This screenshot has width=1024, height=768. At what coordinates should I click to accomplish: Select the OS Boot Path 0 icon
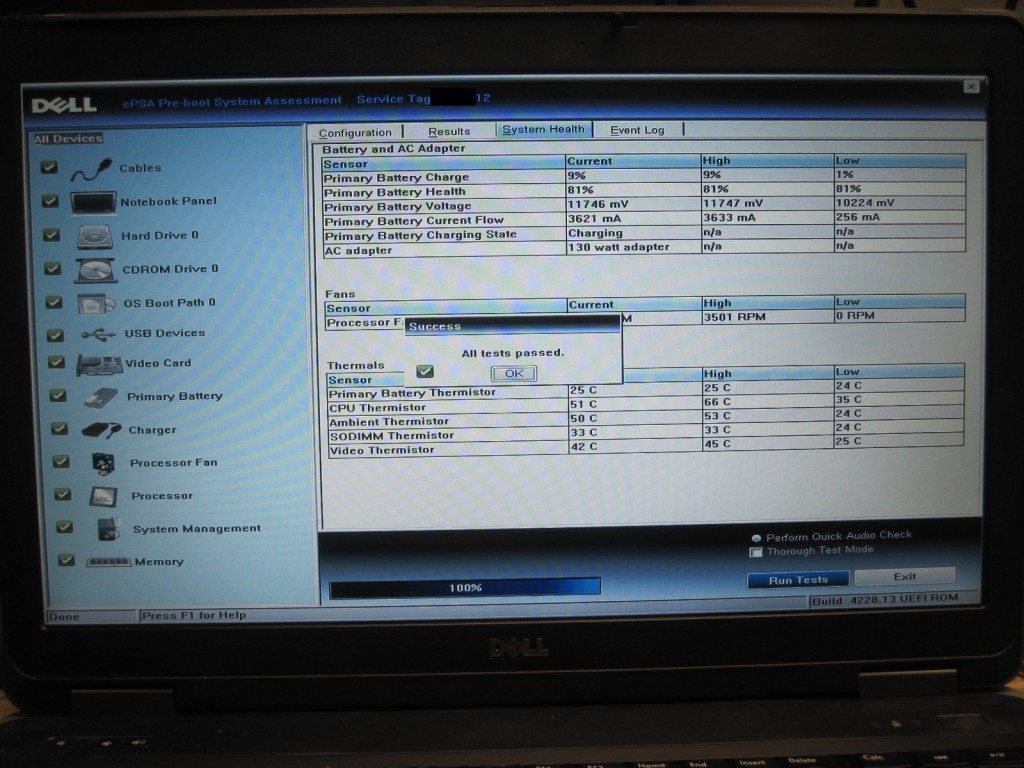(x=96, y=304)
